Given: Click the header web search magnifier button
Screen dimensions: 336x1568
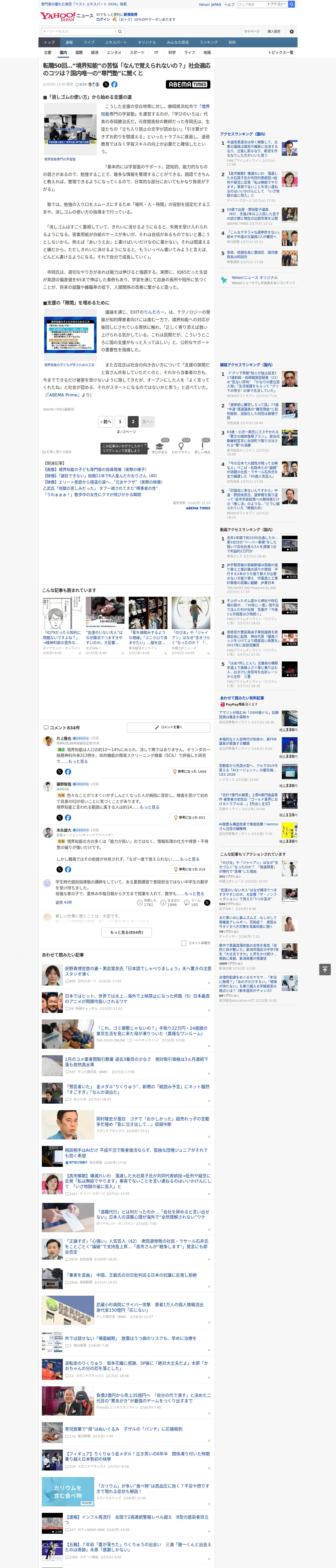Looking at the screenshot, I should pos(292,4).
